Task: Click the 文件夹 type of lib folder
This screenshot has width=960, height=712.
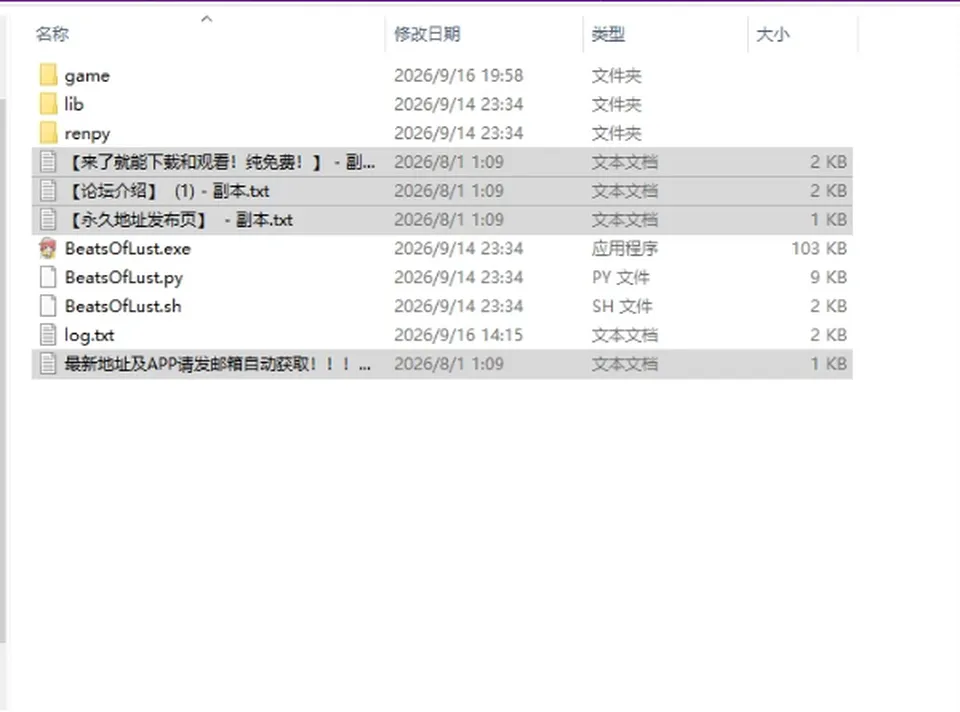Action: [x=617, y=105]
